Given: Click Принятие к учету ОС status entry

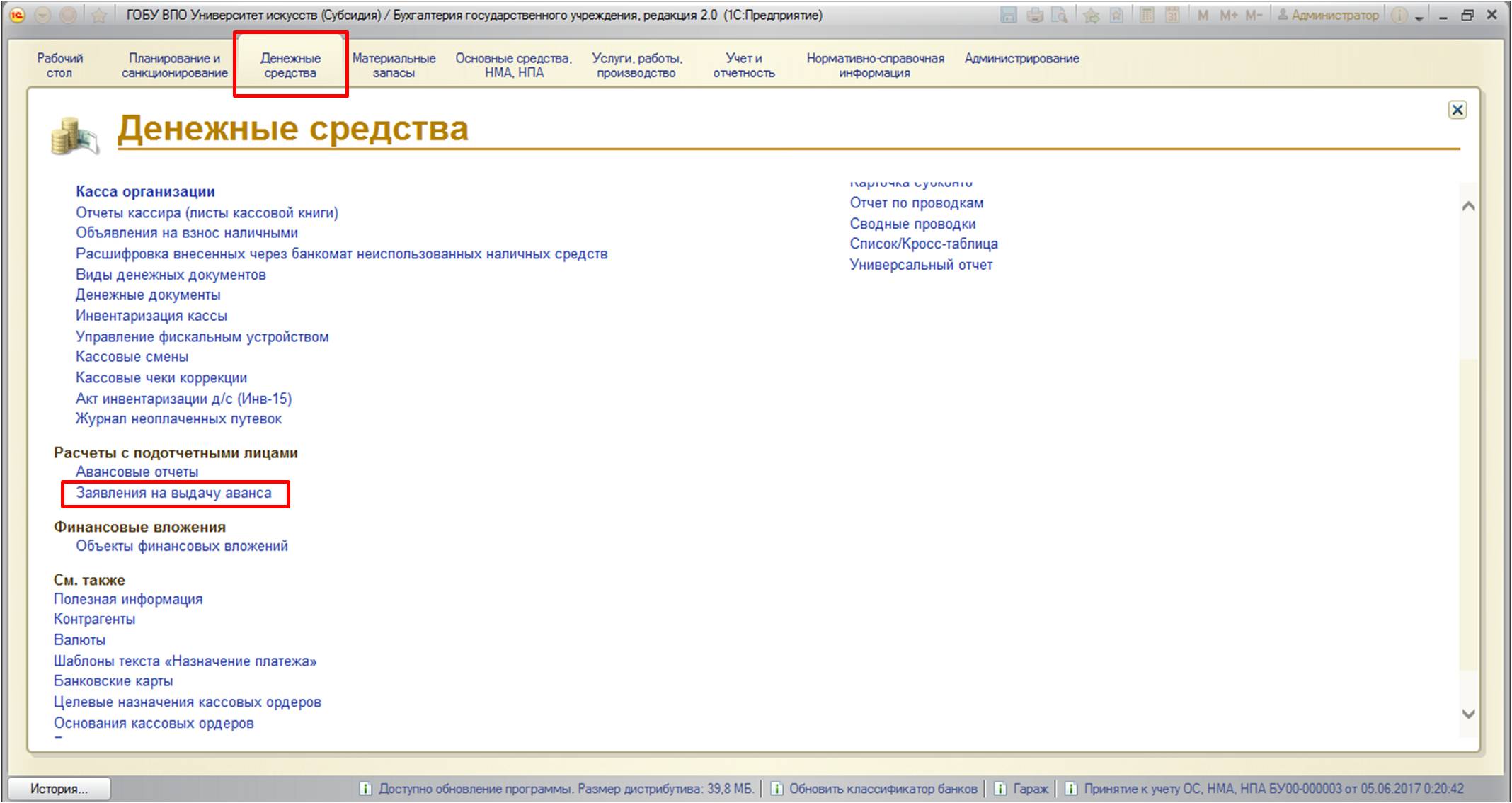Looking at the screenshot, I should pos(1273,789).
